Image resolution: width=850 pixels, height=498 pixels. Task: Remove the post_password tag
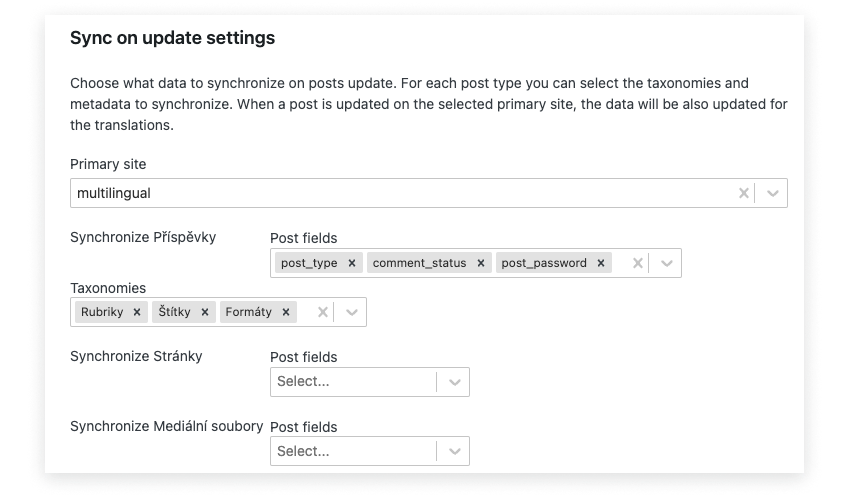[x=601, y=263]
